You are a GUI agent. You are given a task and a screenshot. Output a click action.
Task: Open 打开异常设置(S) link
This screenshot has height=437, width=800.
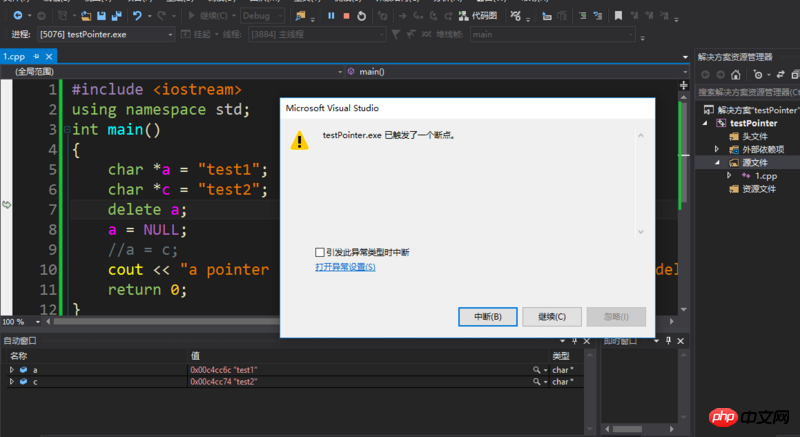[345, 267]
